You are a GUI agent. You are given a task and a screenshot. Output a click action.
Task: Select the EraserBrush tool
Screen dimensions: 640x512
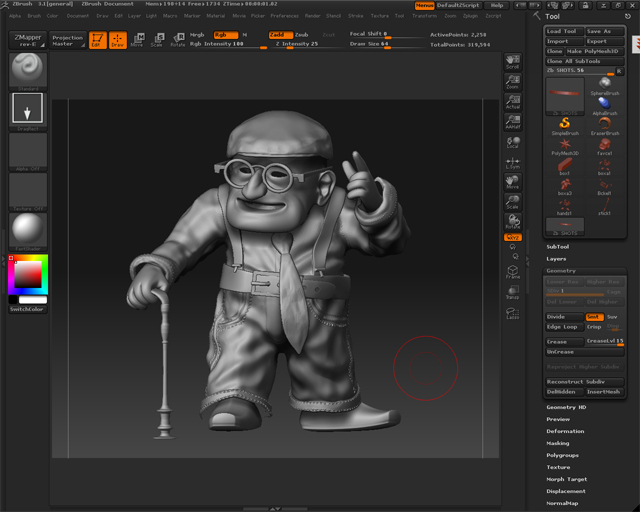[x=605, y=125]
